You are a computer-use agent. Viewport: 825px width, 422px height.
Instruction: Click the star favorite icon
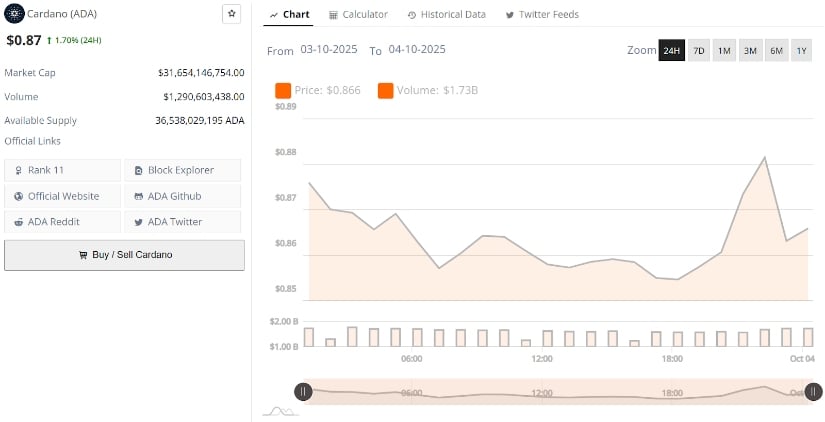(231, 14)
